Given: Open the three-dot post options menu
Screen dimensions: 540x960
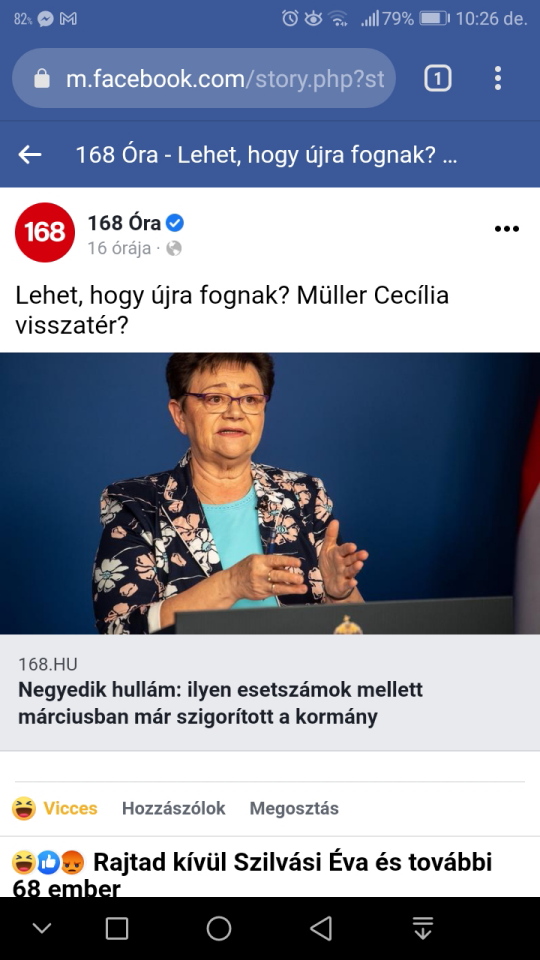Looking at the screenshot, I should [x=506, y=229].
